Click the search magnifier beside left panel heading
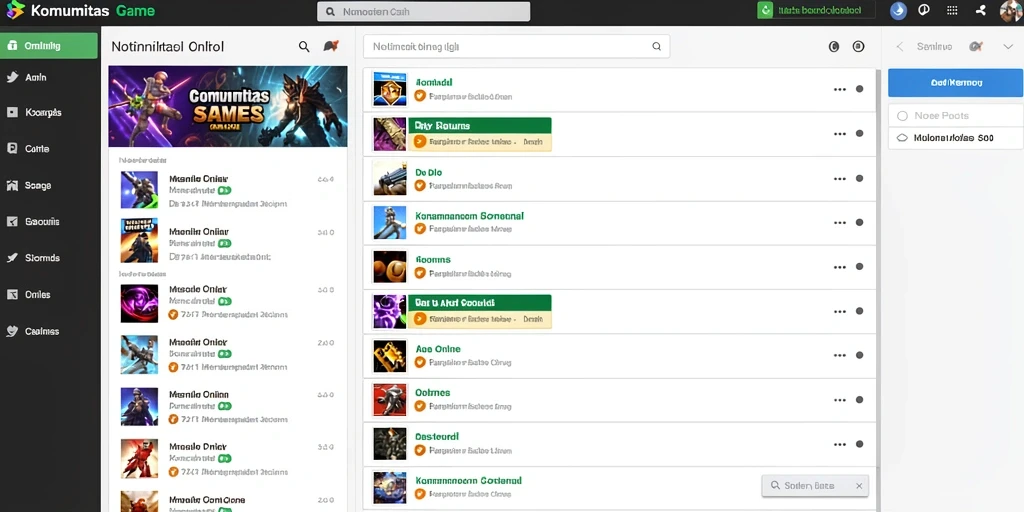The image size is (1024, 512). coord(304,46)
